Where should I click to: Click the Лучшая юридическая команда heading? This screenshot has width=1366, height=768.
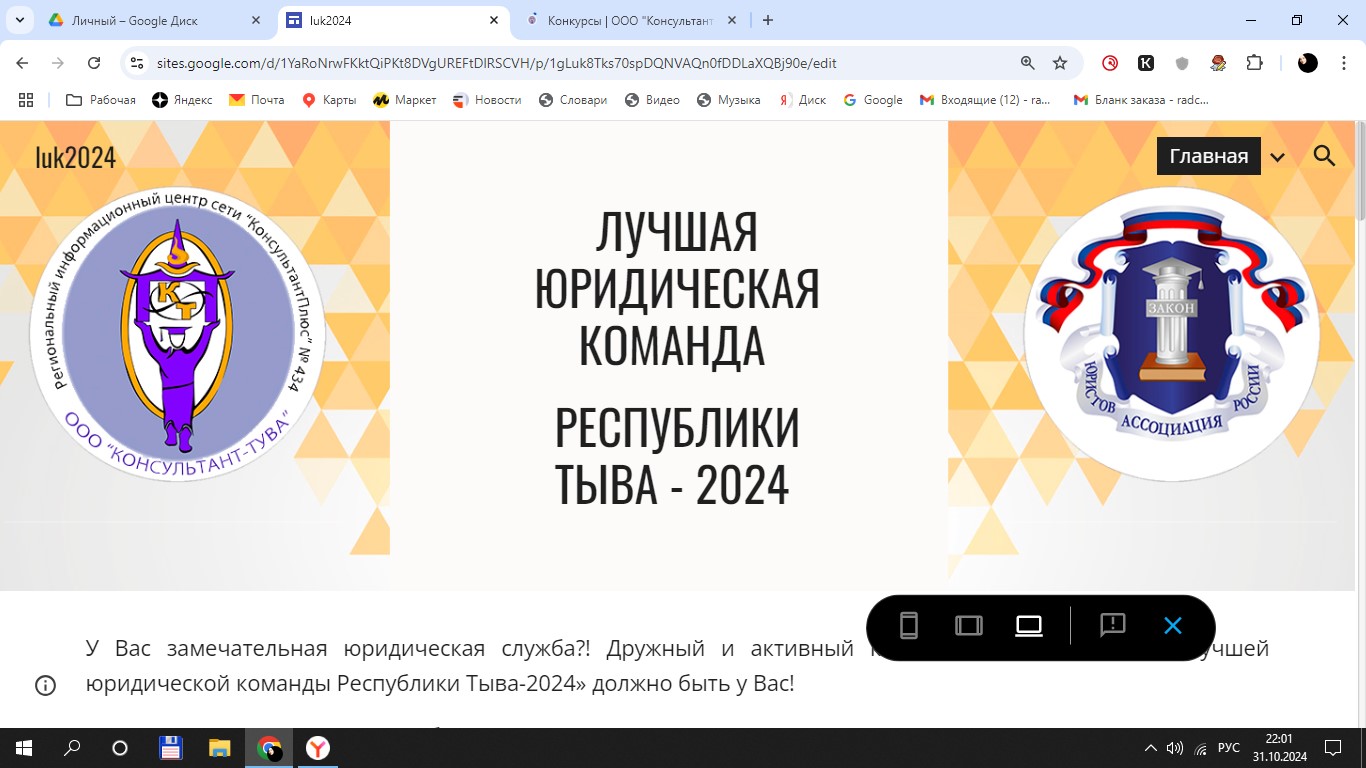(x=676, y=288)
